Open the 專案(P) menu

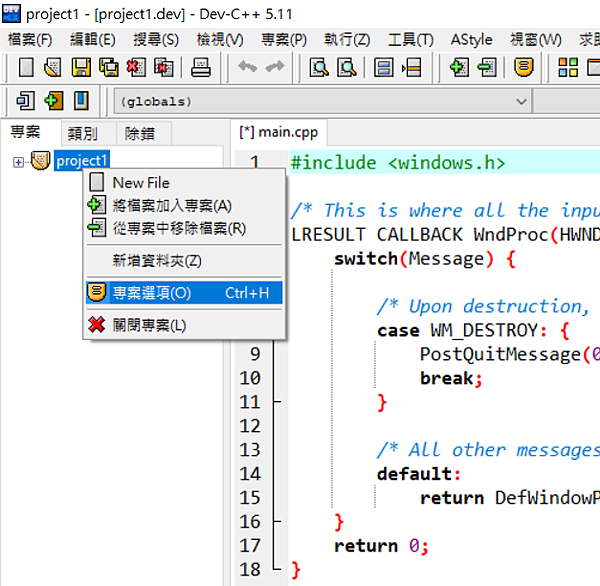[x=284, y=39]
